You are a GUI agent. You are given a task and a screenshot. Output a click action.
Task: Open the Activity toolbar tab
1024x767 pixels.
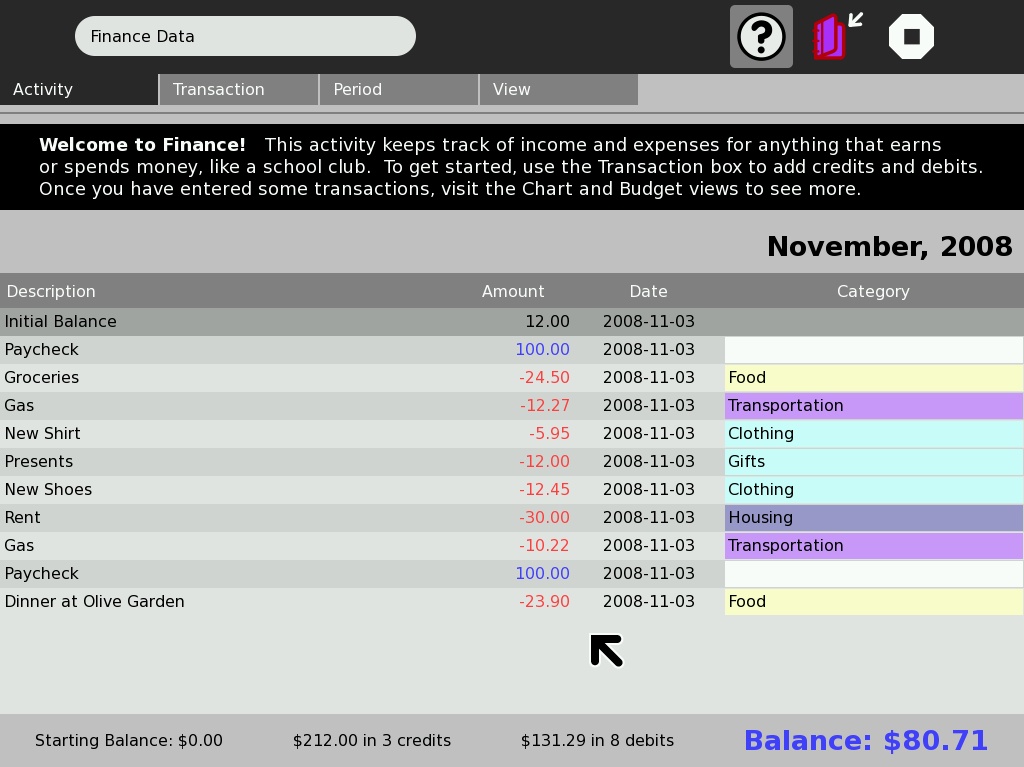(x=78, y=89)
